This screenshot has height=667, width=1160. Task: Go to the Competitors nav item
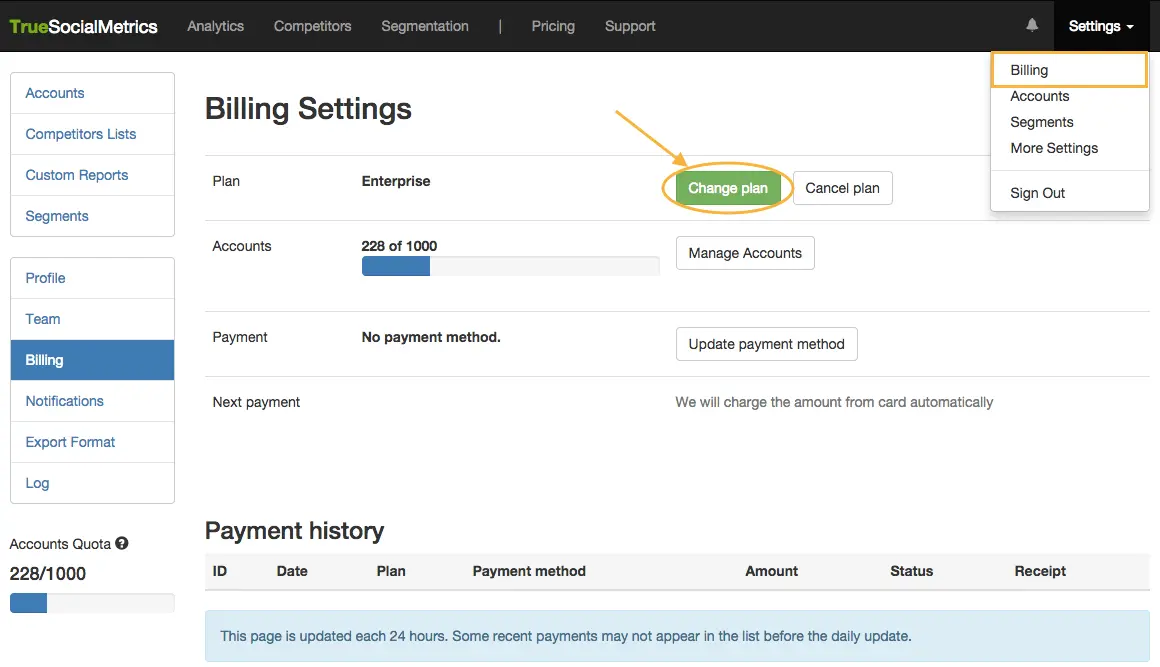pos(312,26)
